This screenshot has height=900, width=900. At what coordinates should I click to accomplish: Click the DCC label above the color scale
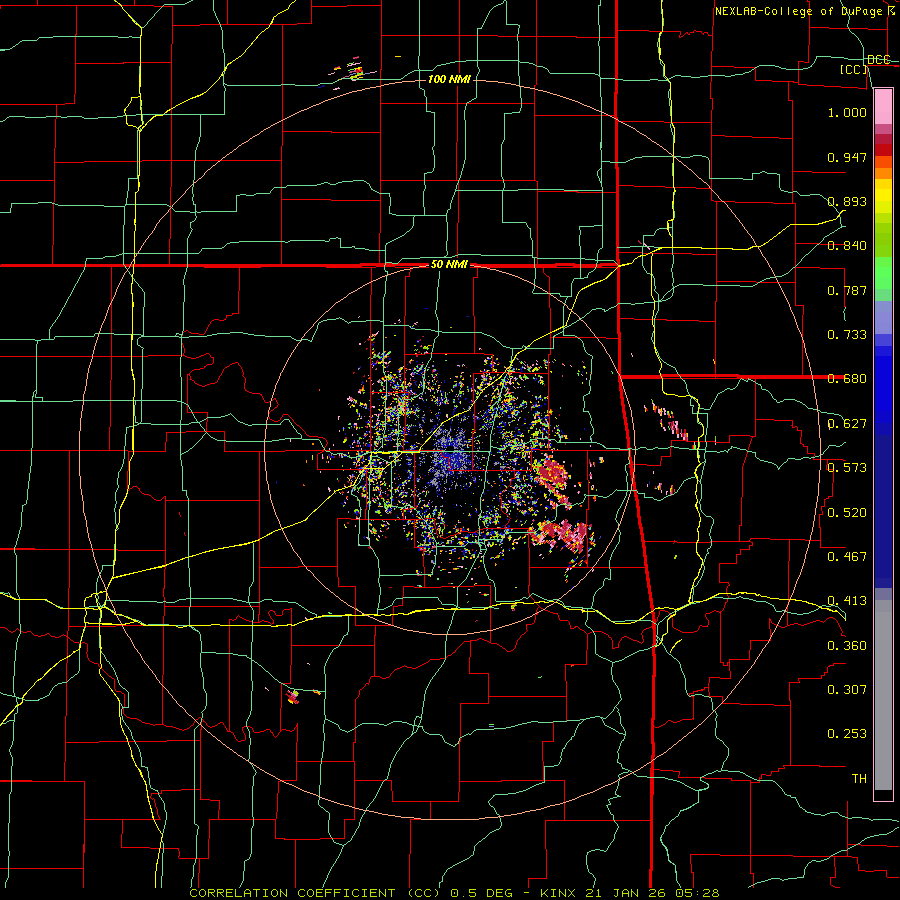879,59
